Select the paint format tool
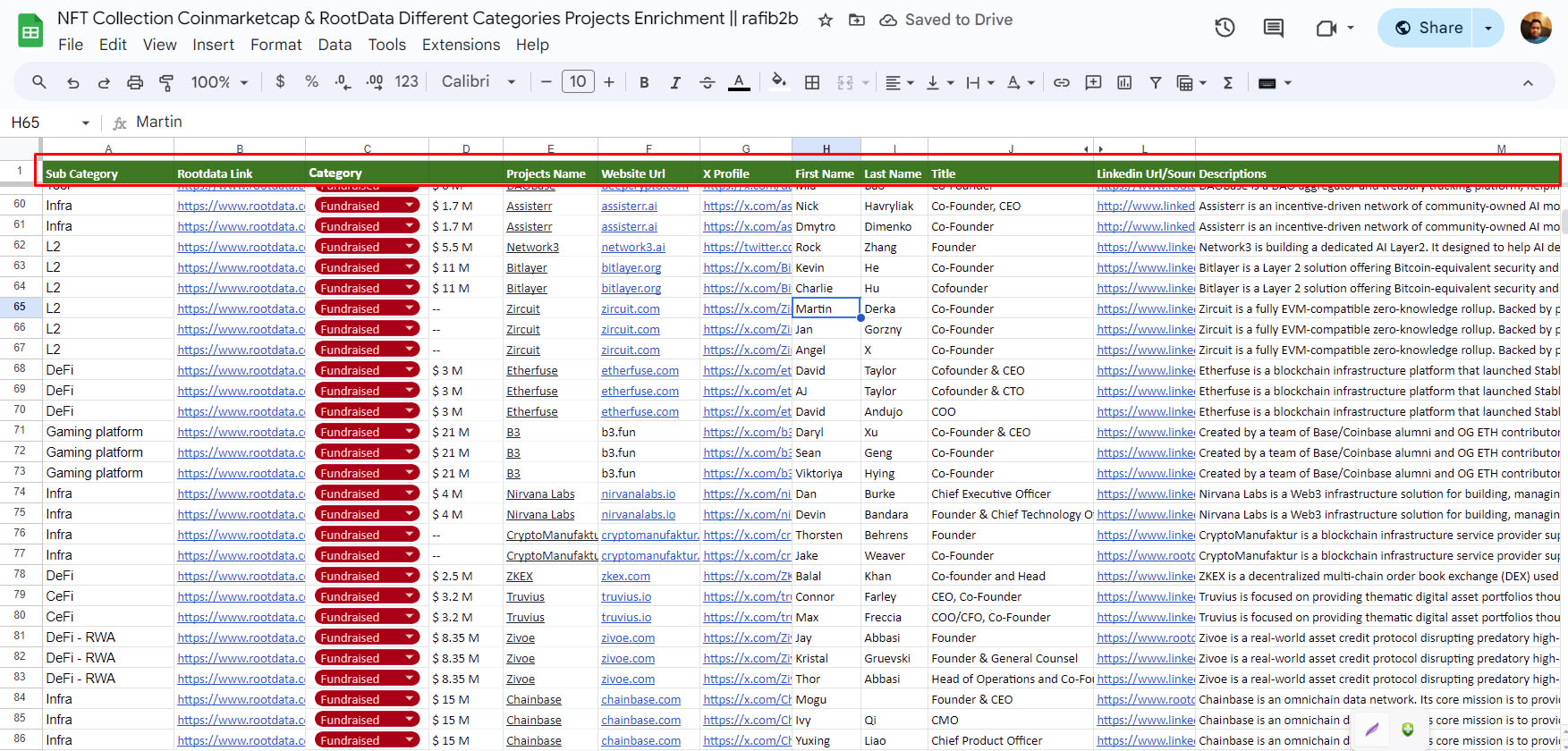1568x751 pixels. pyautogui.click(x=166, y=82)
